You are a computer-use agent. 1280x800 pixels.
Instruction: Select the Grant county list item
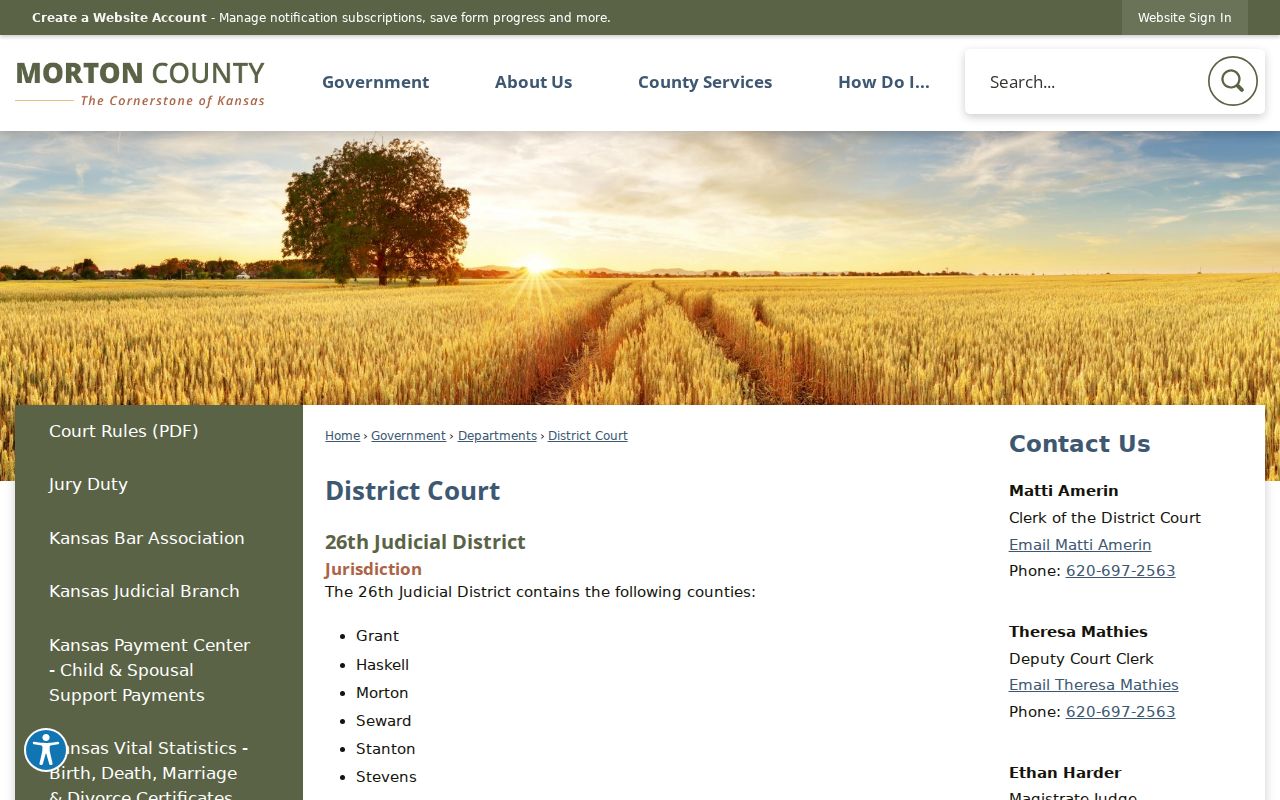[377, 636]
